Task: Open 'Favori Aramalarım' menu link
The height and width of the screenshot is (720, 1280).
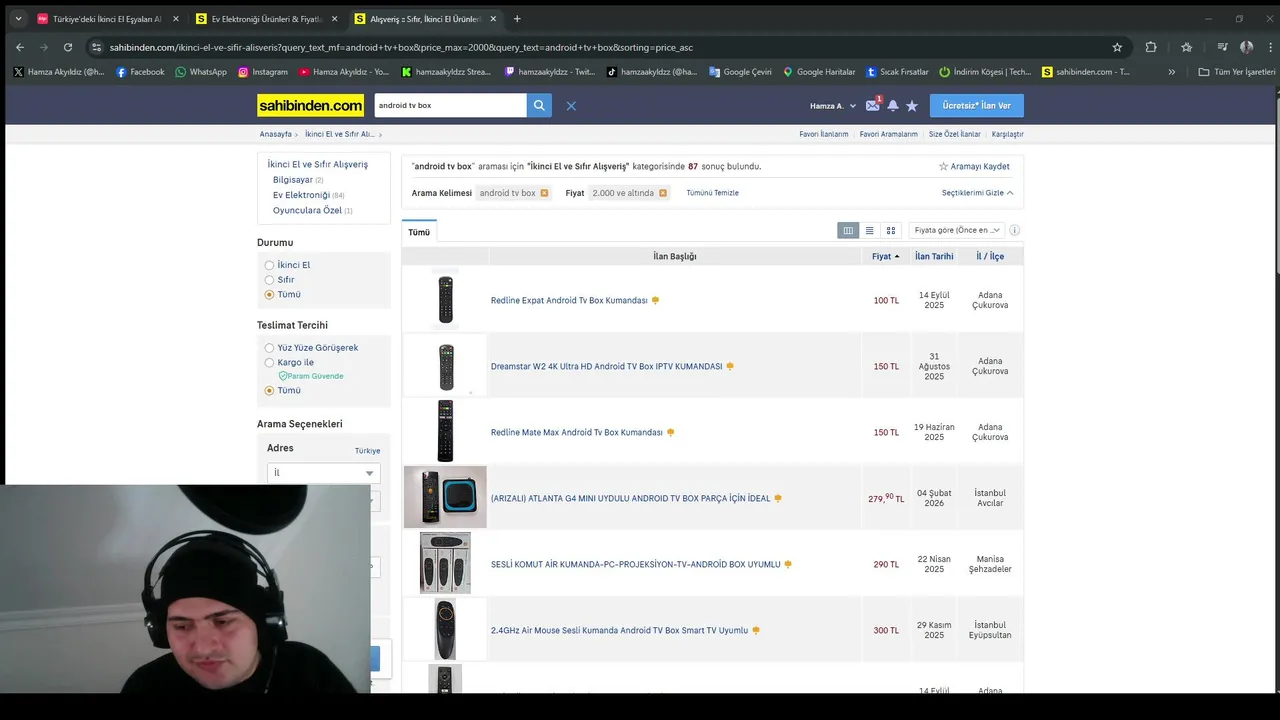Action: [x=888, y=134]
